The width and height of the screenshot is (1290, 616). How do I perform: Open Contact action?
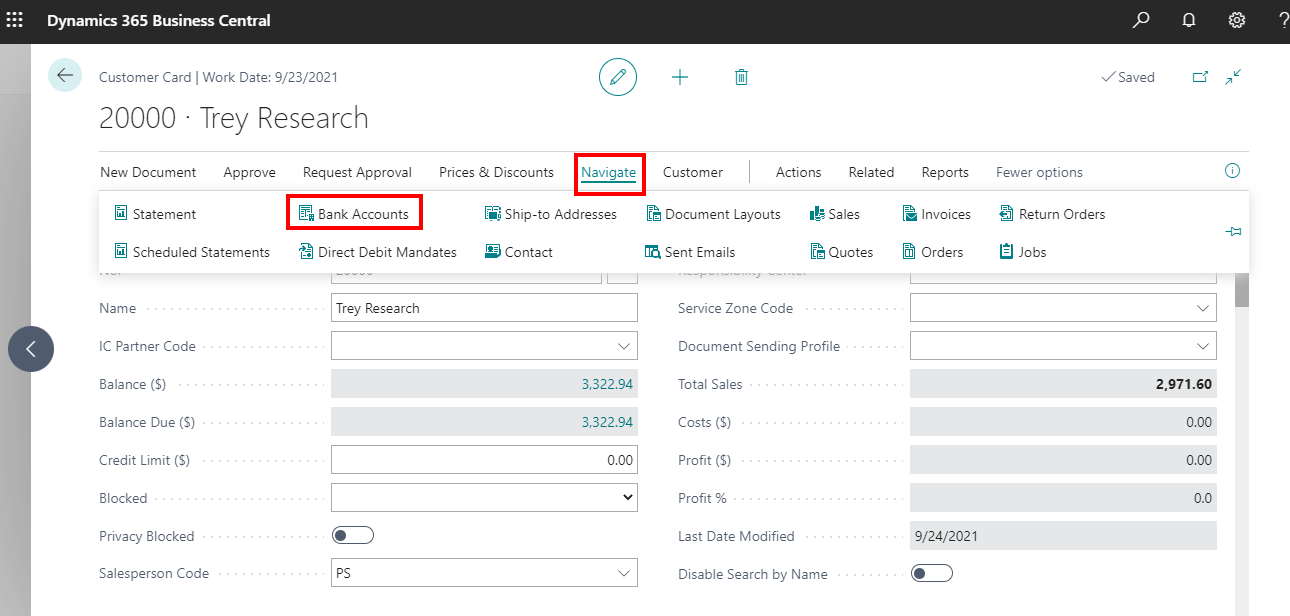pyautogui.click(x=519, y=252)
